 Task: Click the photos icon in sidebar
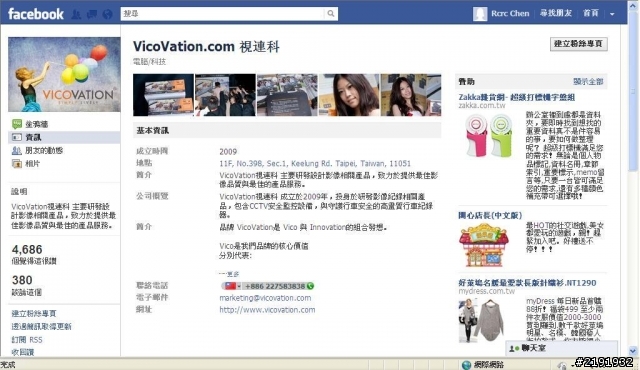click(x=17, y=164)
